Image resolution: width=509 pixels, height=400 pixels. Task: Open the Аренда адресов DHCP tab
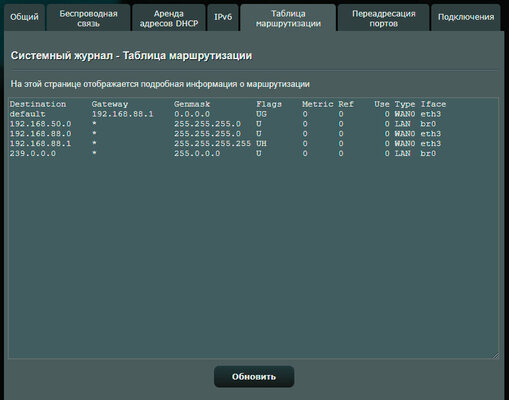pos(169,18)
